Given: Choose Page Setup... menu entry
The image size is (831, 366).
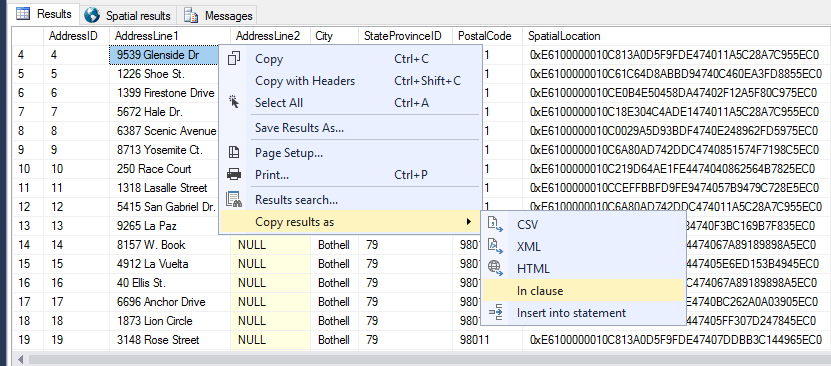Looking at the screenshot, I should coord(350,153).
